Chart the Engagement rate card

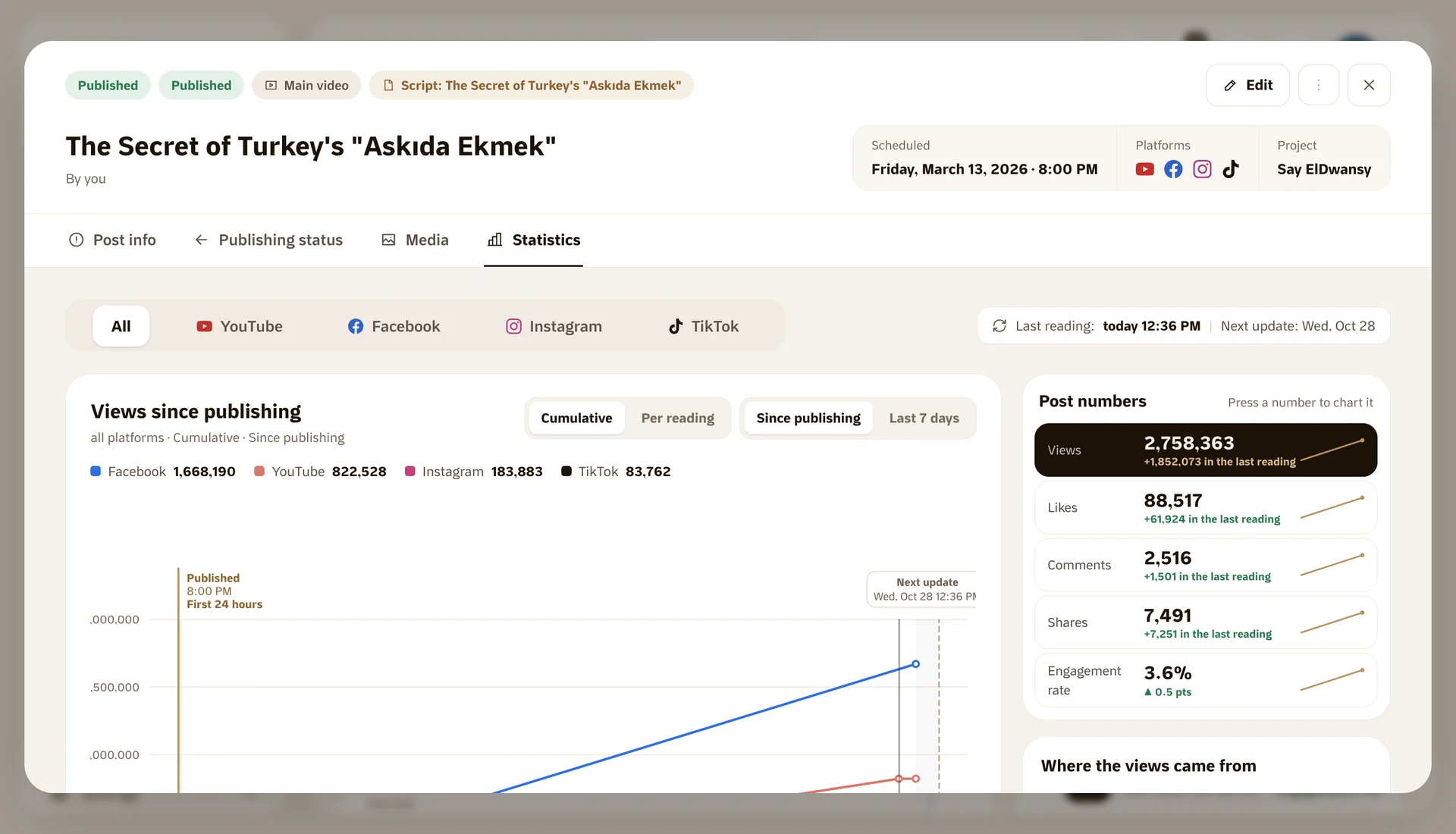coord(1205,681)
